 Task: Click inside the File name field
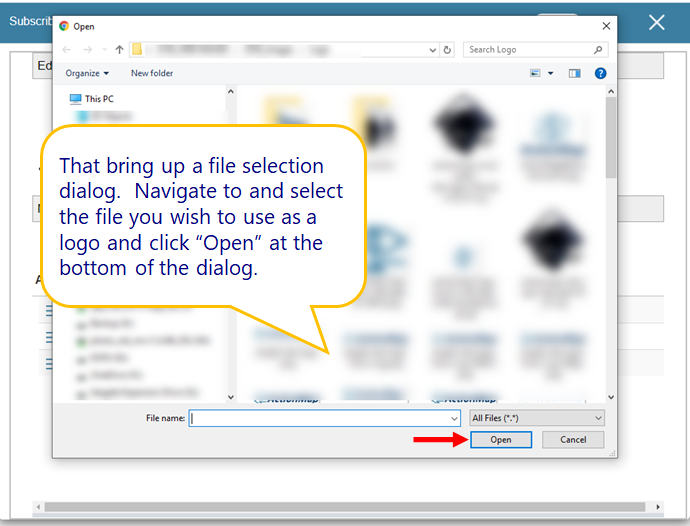[x=318, y=418]
